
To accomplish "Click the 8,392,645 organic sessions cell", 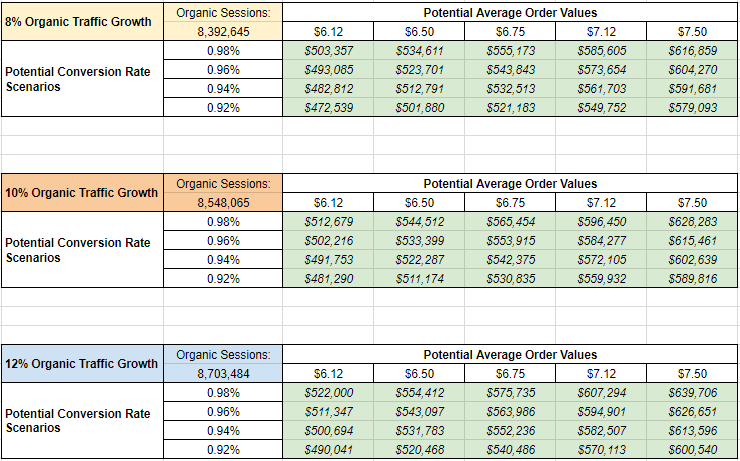I will pyautogui.click(x=222, y=32).
